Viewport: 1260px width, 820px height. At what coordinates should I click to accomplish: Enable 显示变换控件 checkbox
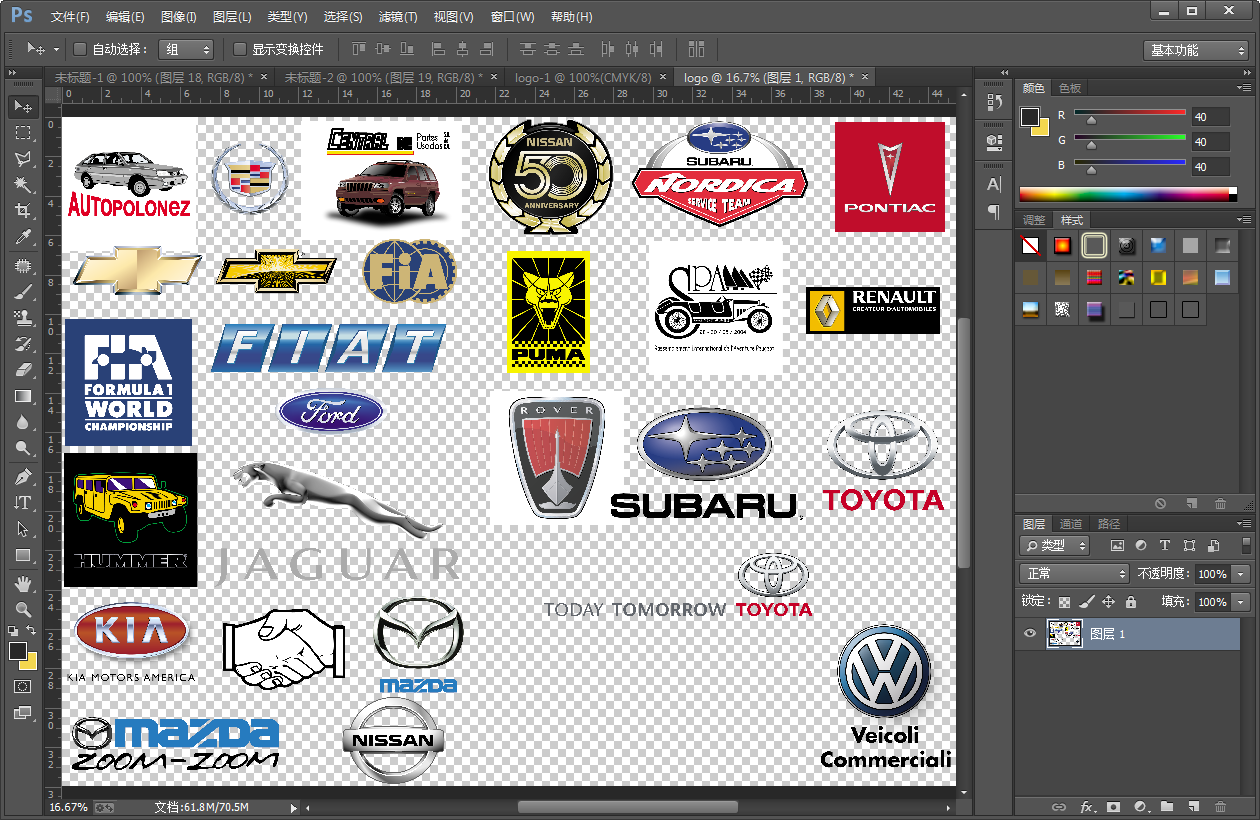coord(239,49)
